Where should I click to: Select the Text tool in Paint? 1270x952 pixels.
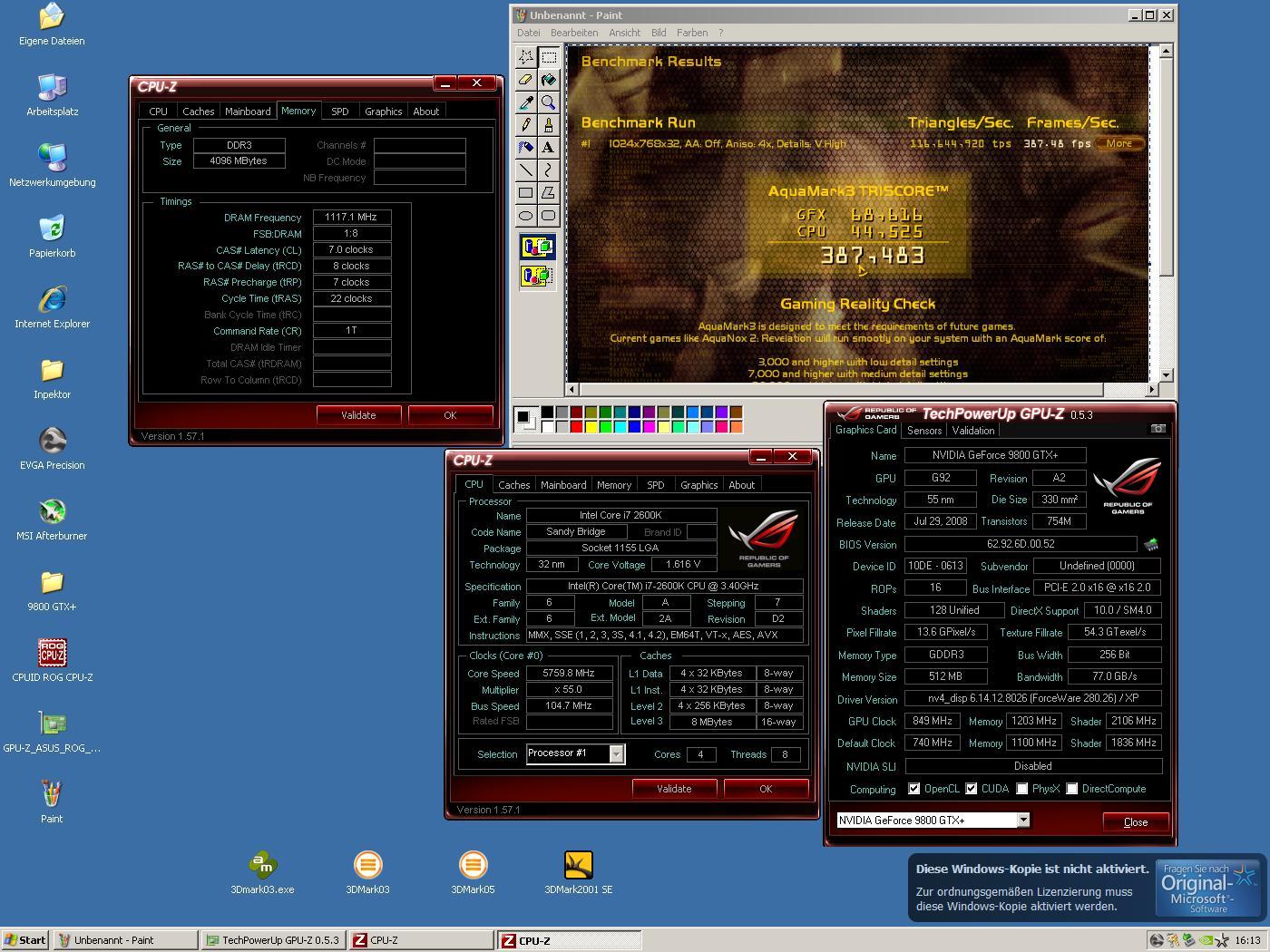click(549, 147)
